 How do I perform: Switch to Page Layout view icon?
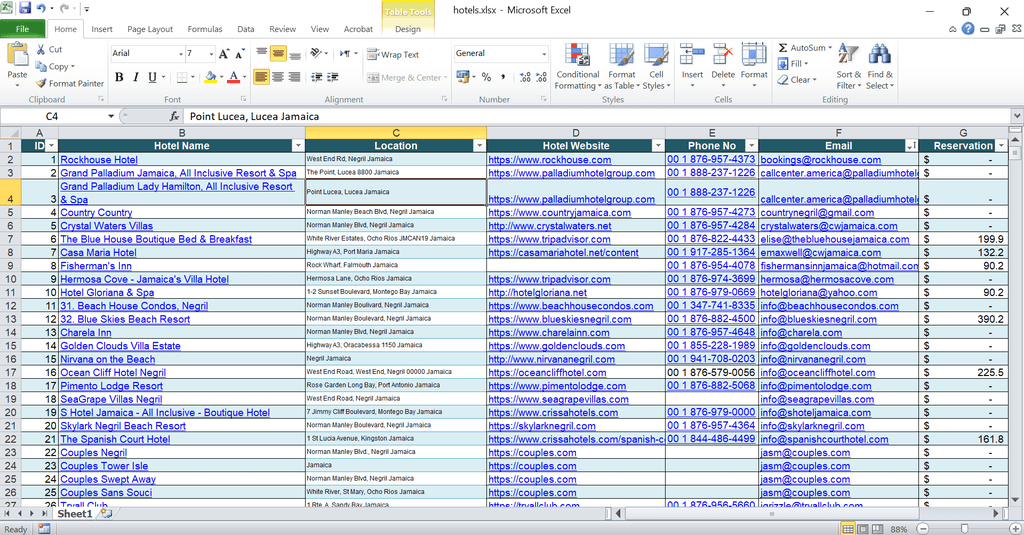pyautogui.click(x=862, y=528)
